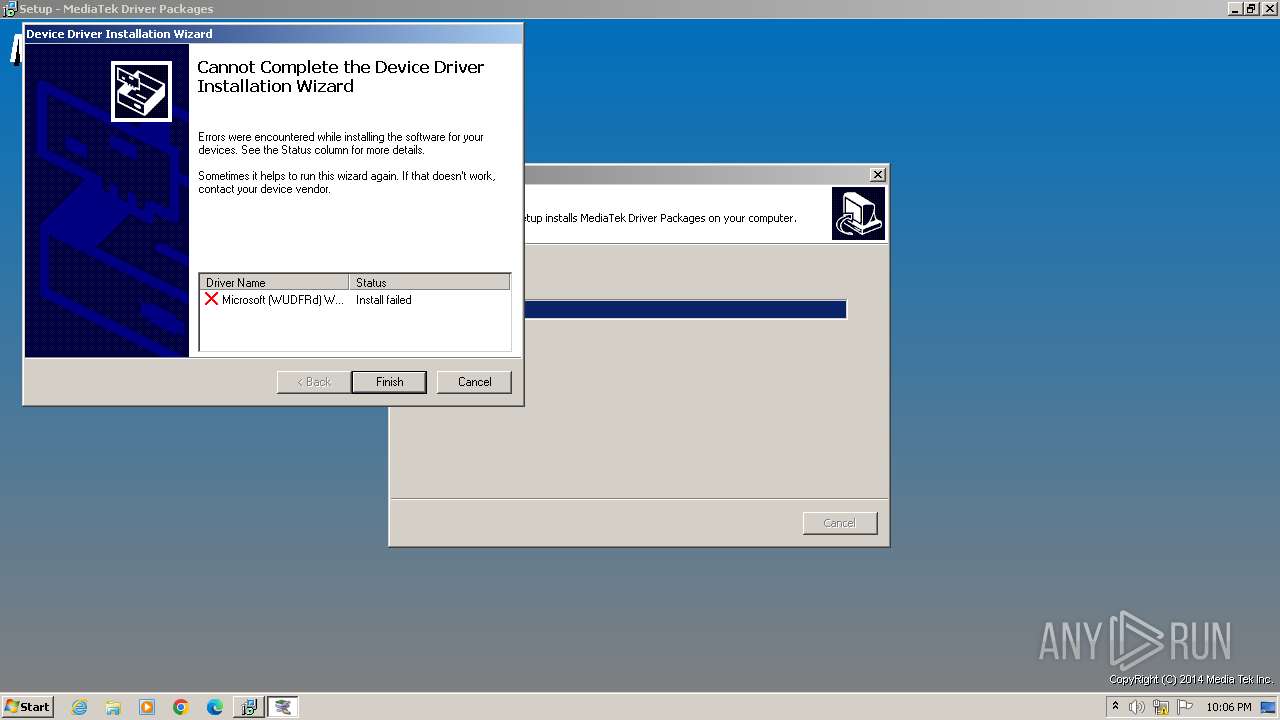Show hidden system tray icons
This screenshot has height=720, width=1280.
(1115, 707)
